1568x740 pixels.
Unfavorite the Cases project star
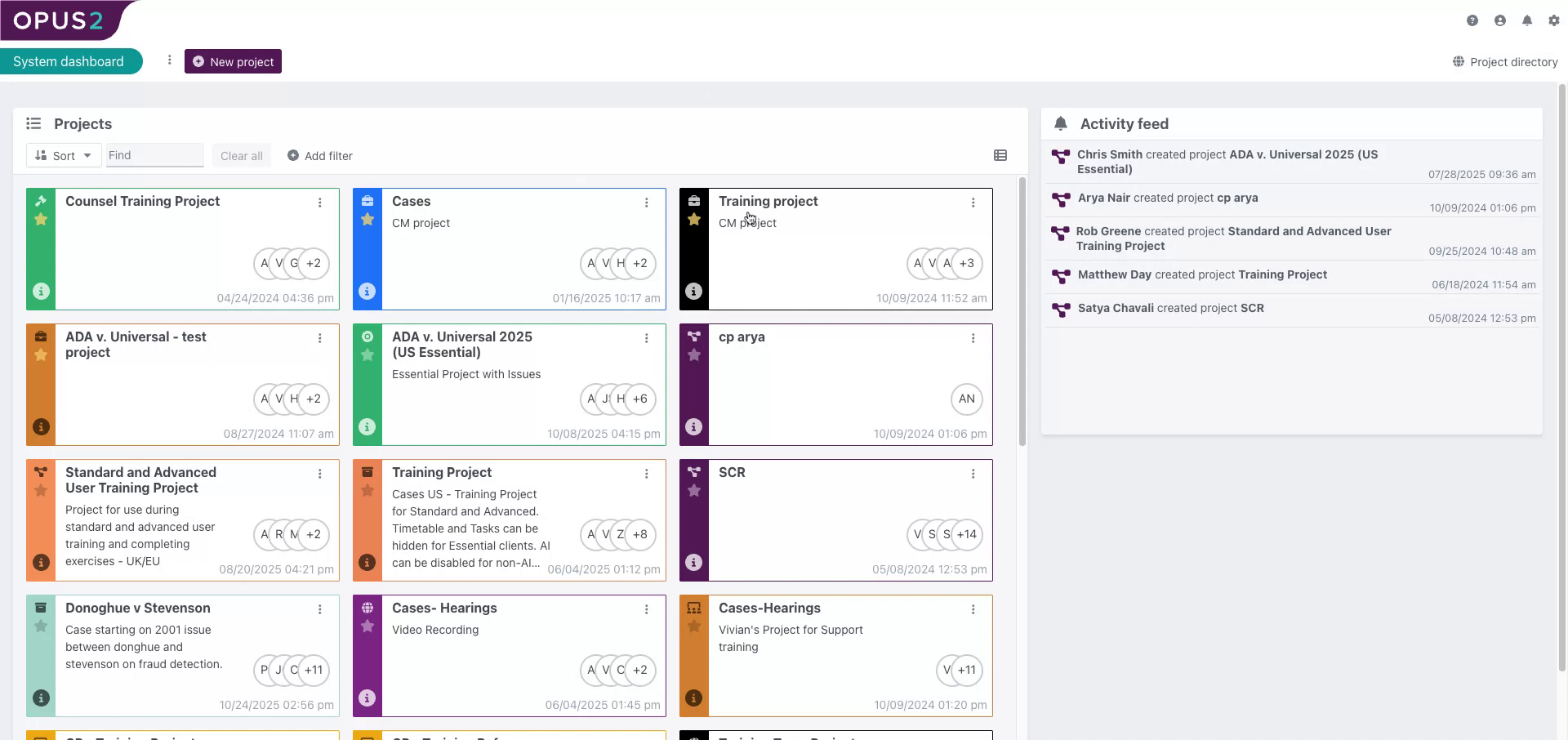coord(367,219)
